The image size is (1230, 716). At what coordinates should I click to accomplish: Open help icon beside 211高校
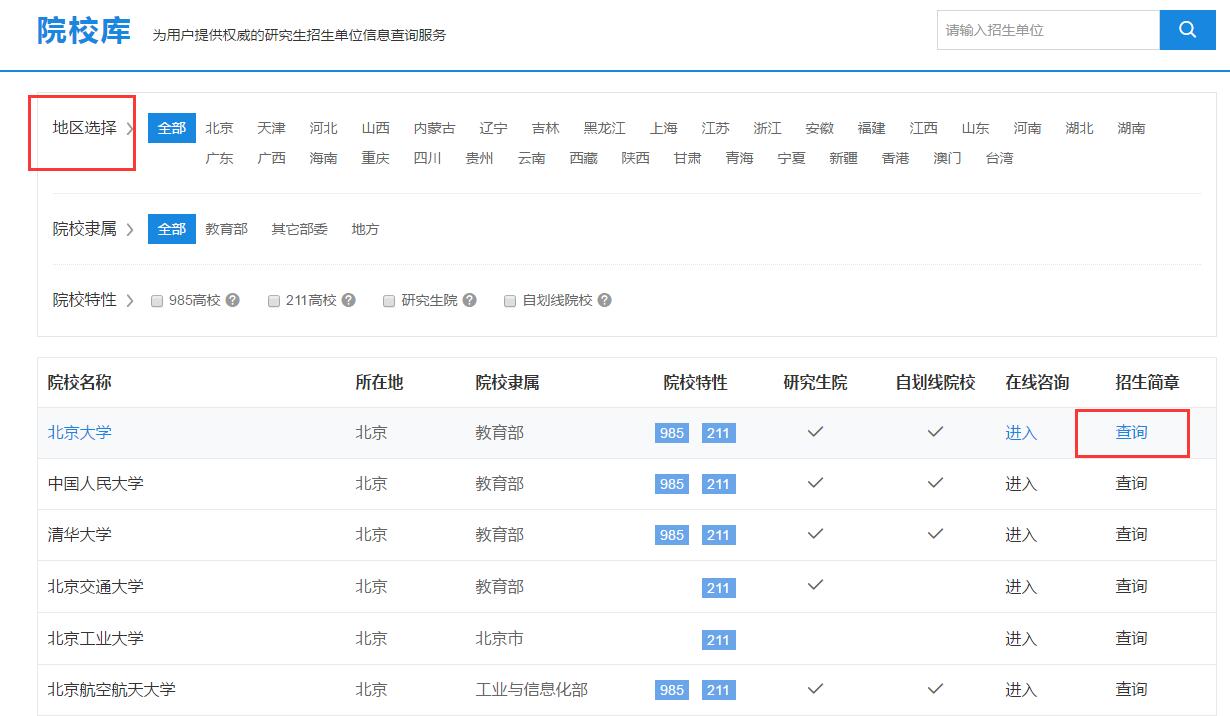(x=349, y=300)
